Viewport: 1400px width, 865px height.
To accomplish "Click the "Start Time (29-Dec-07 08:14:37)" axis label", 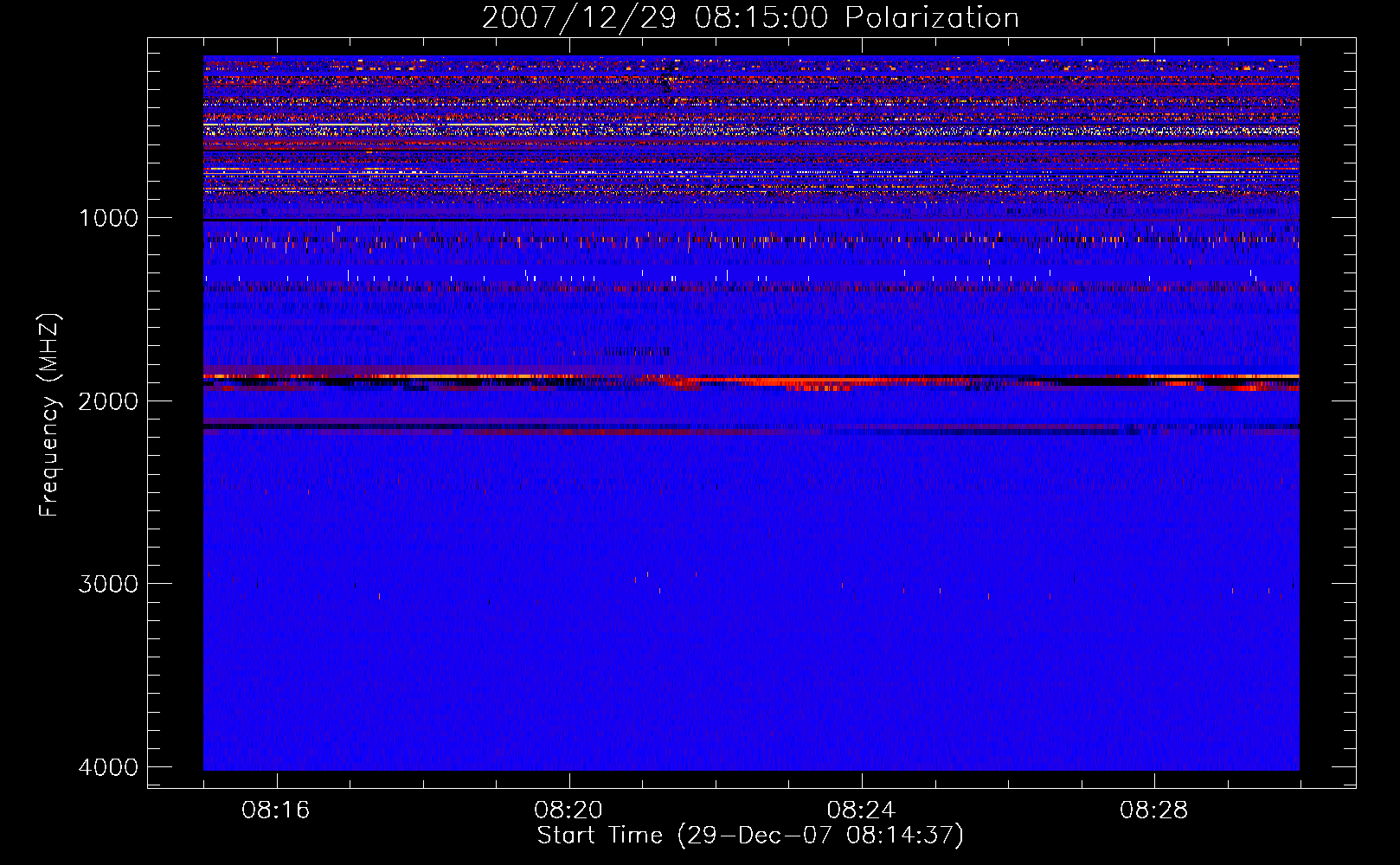I will (750, 836).
